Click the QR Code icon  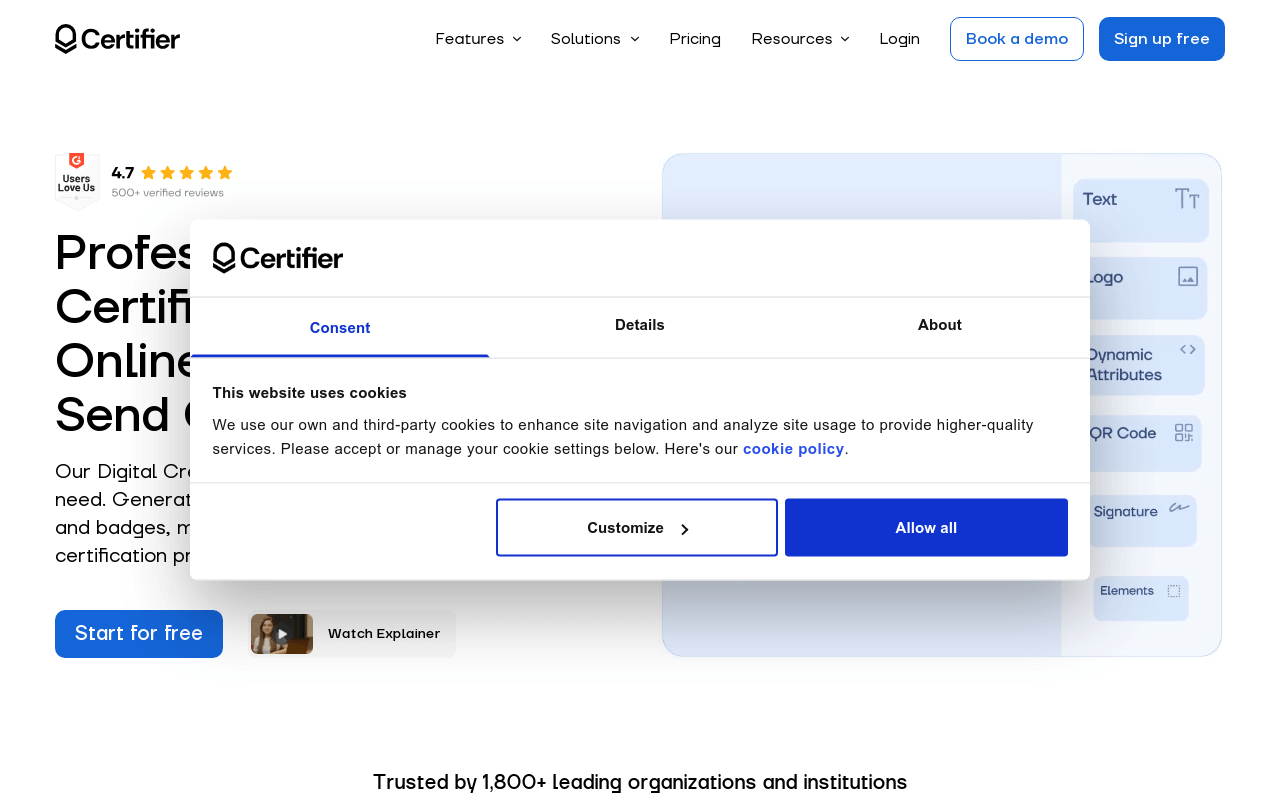click(x=1184, y=432)
